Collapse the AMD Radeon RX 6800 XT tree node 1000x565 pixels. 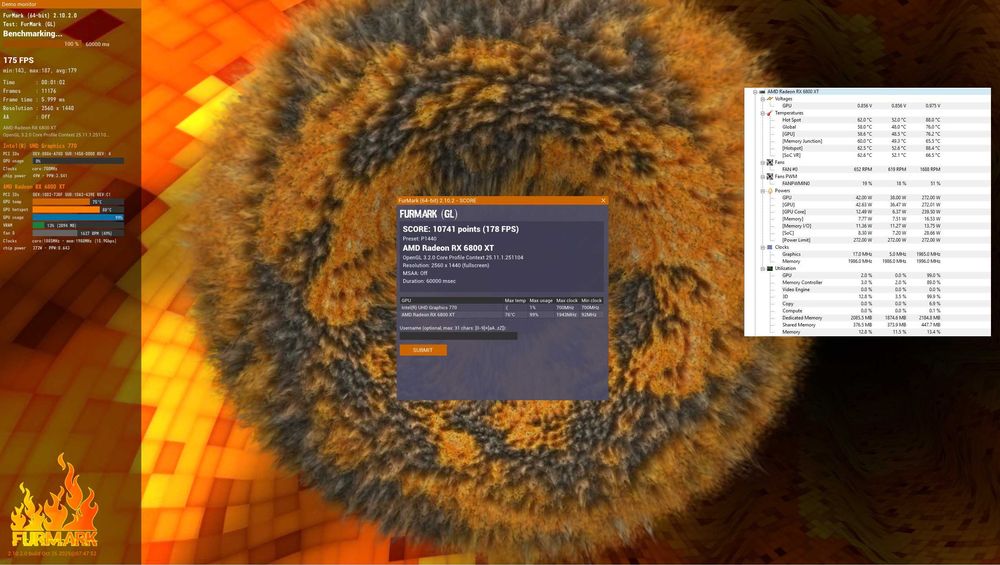pos(755,92)
